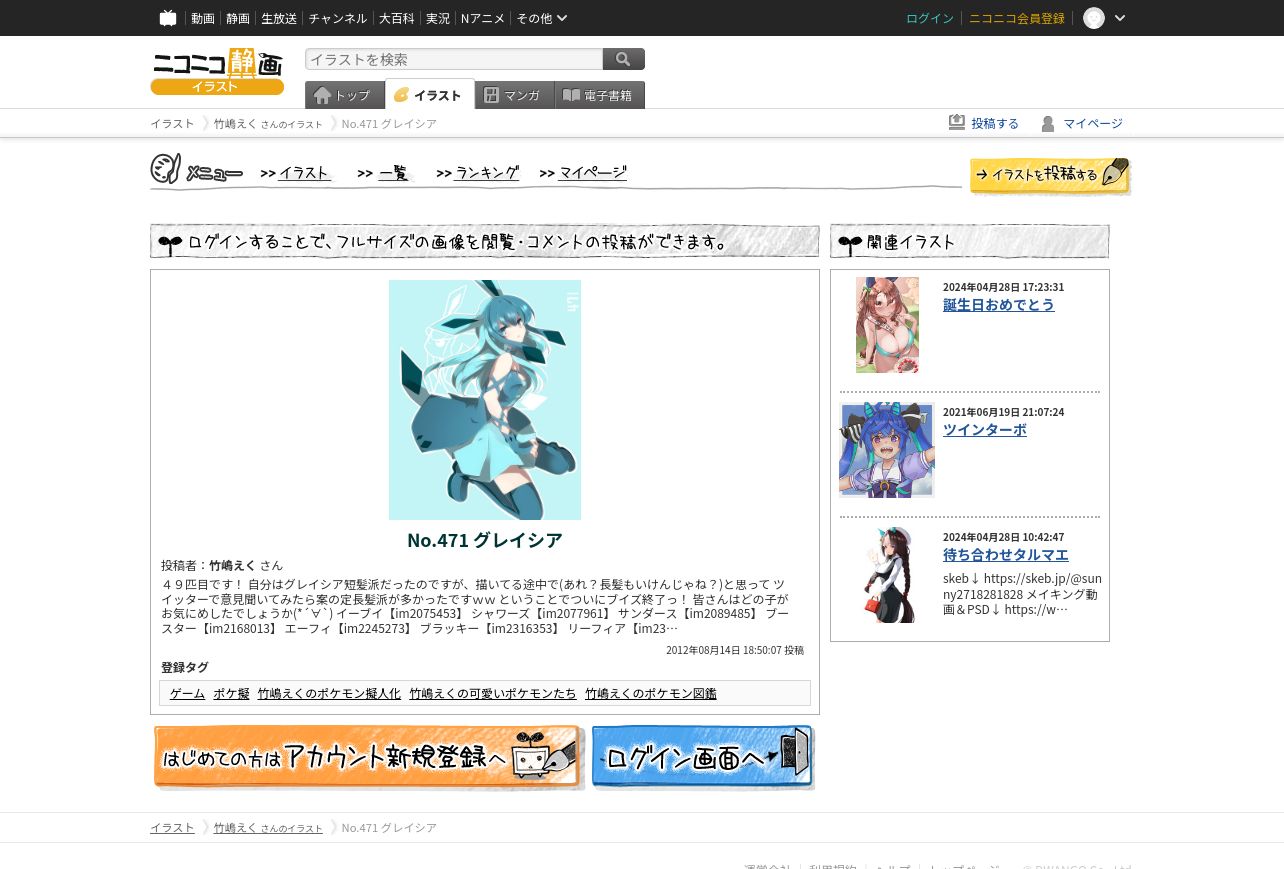Expand the user menu chevron
The height and width of the screenshot is (869, 1284).
(1120, 18)
